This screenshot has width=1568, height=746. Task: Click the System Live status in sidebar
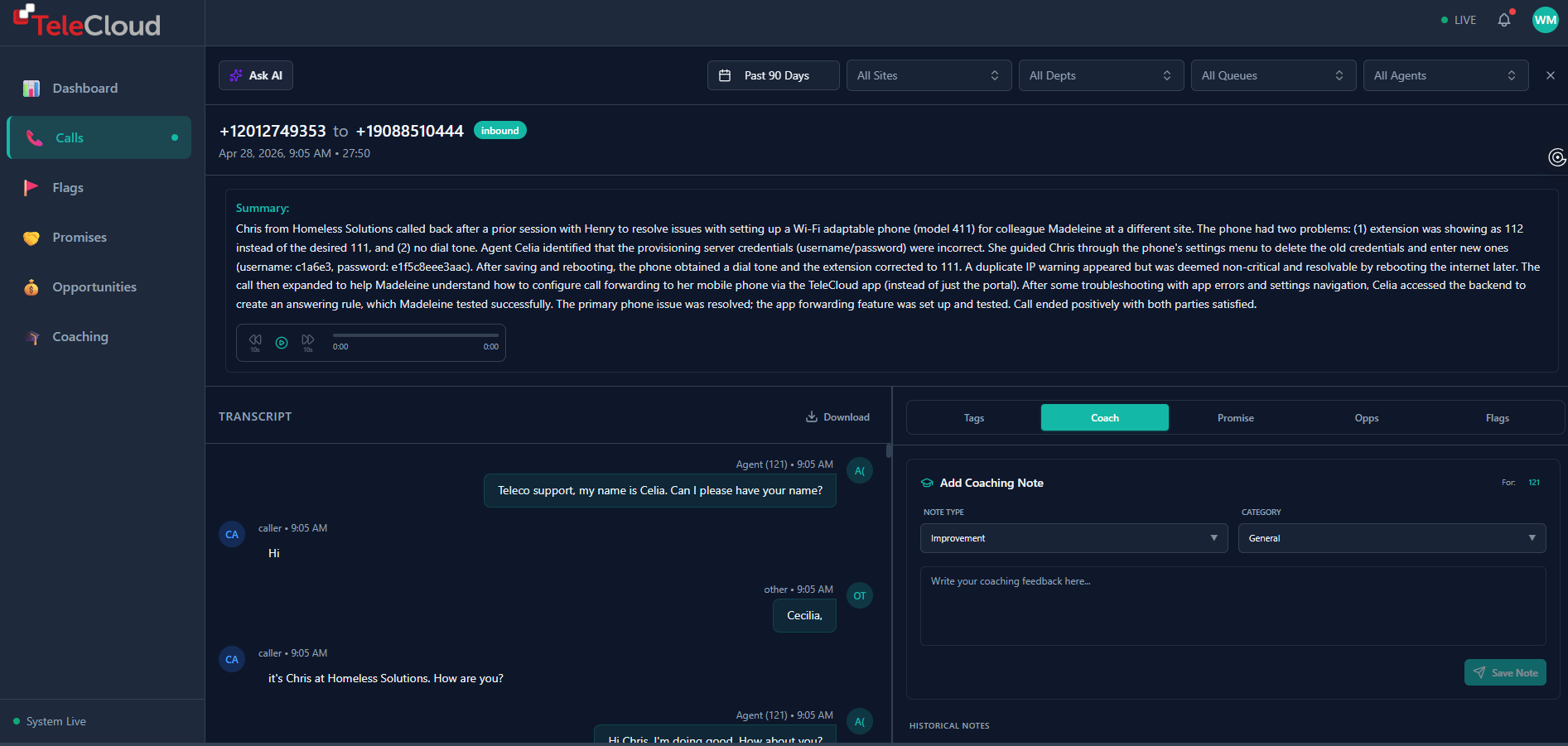(50, 721)
